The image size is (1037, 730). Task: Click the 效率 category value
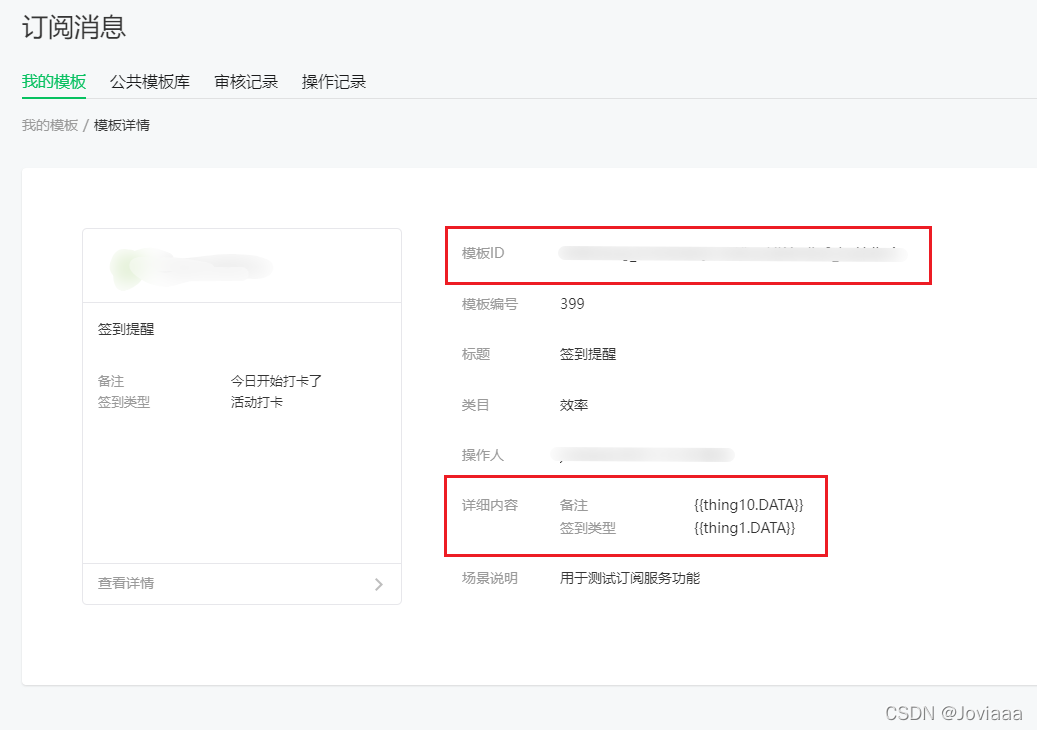point(572,404)
